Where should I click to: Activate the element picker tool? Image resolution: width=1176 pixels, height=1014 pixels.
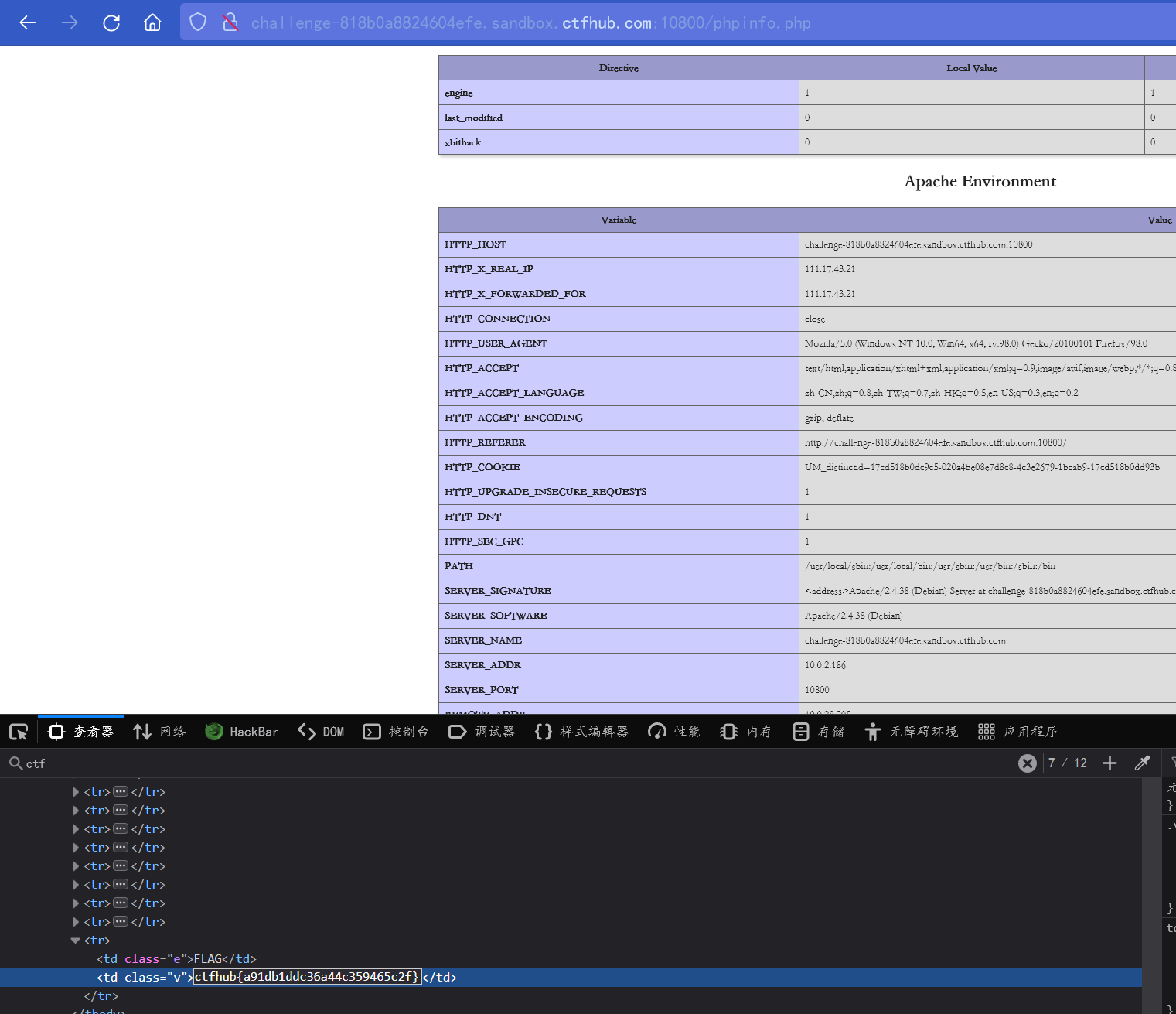click(x=19, y=732)
